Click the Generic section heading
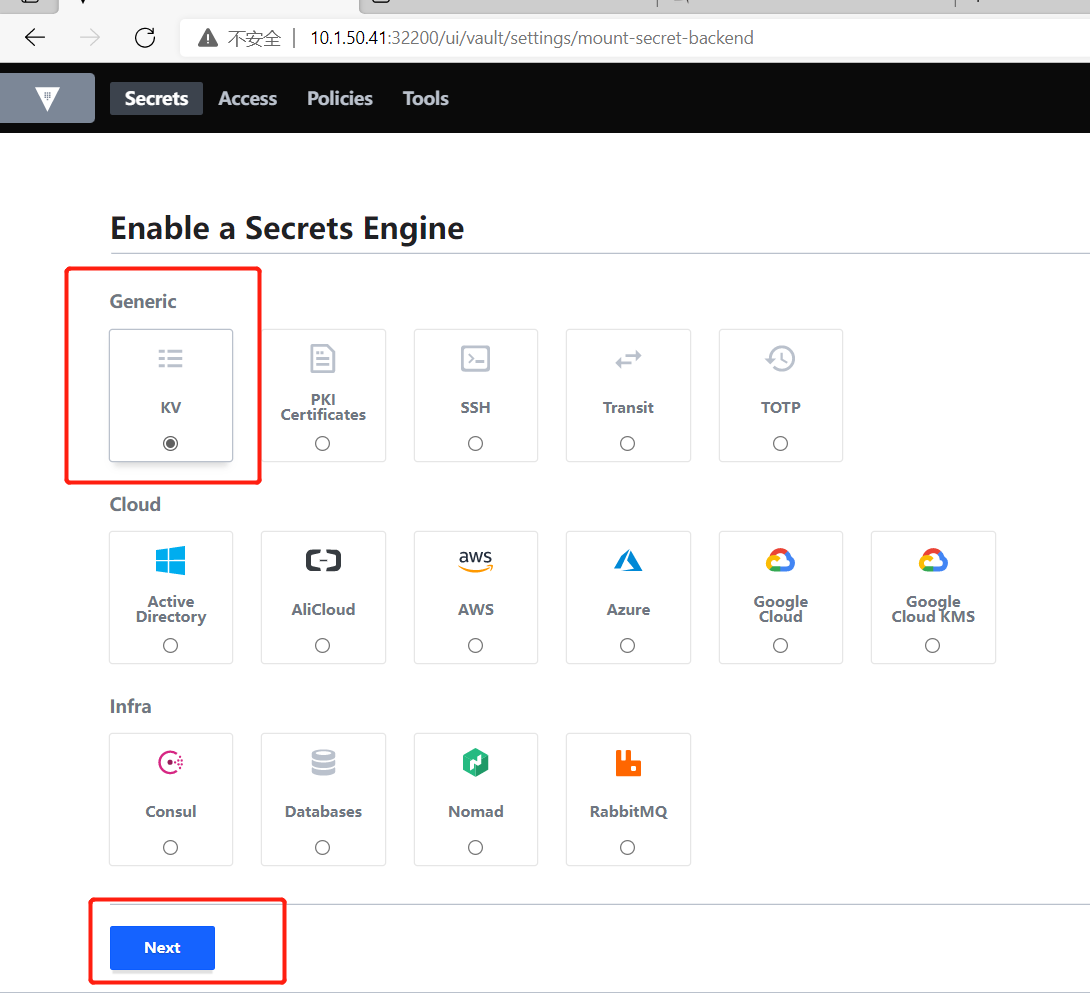This screenshot has width=1090, height=997. (143, 301)
